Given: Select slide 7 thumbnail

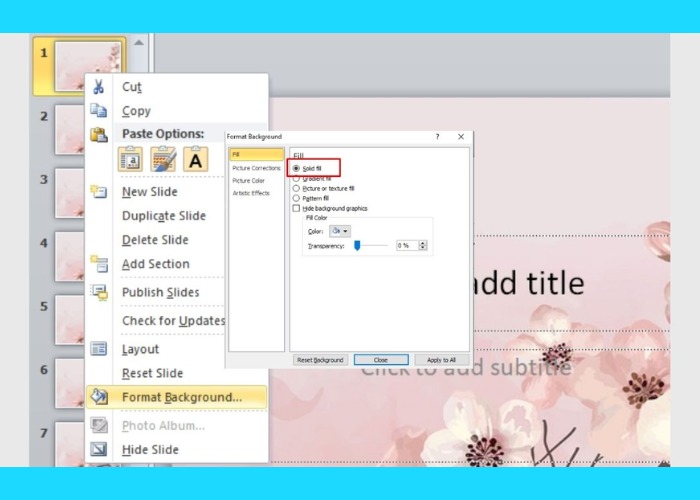Looking at the screenshot, I should pyautogui.click(x=70, y=445).
